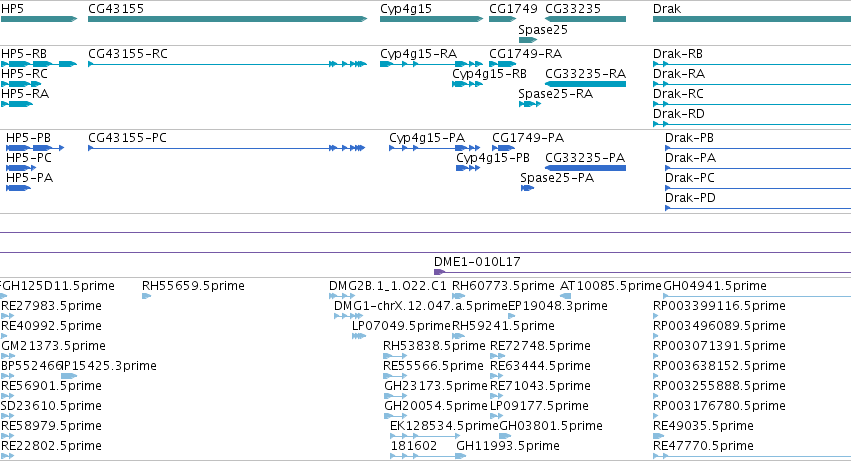
Task: Select the RH55659.5prime EST
Action: [147, 296]
